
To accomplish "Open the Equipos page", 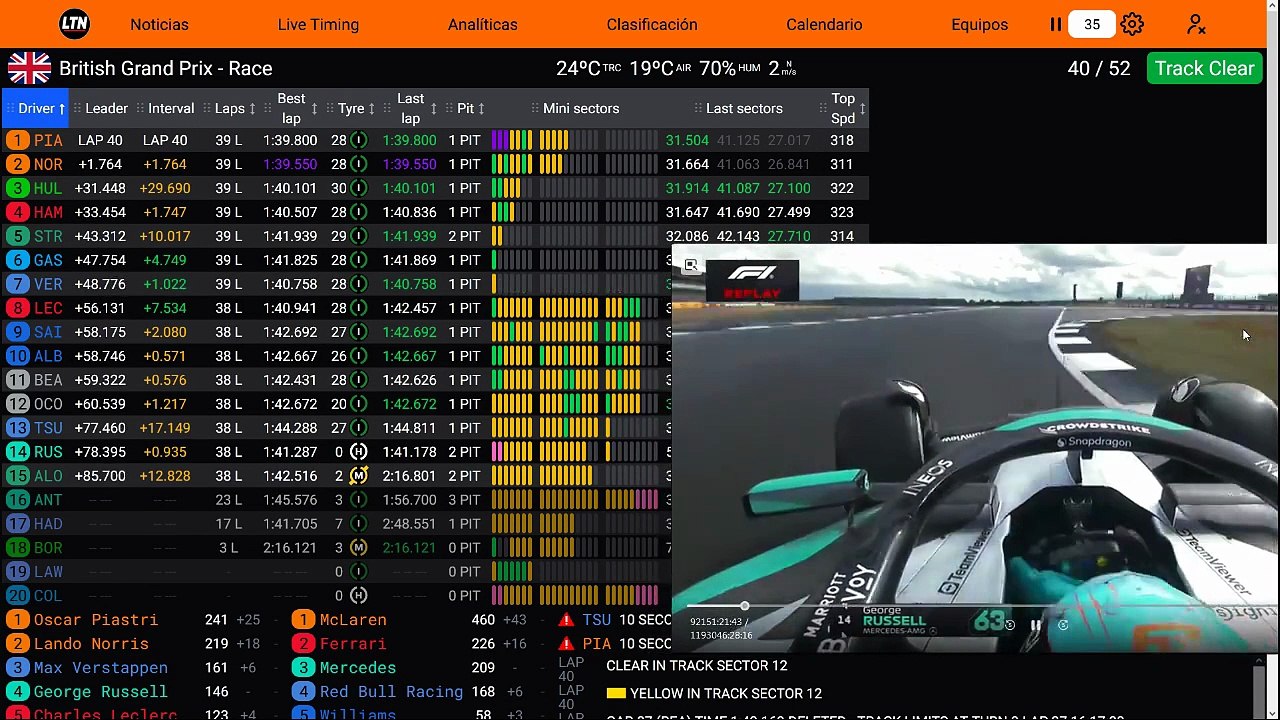I will [x=980, y=24].
